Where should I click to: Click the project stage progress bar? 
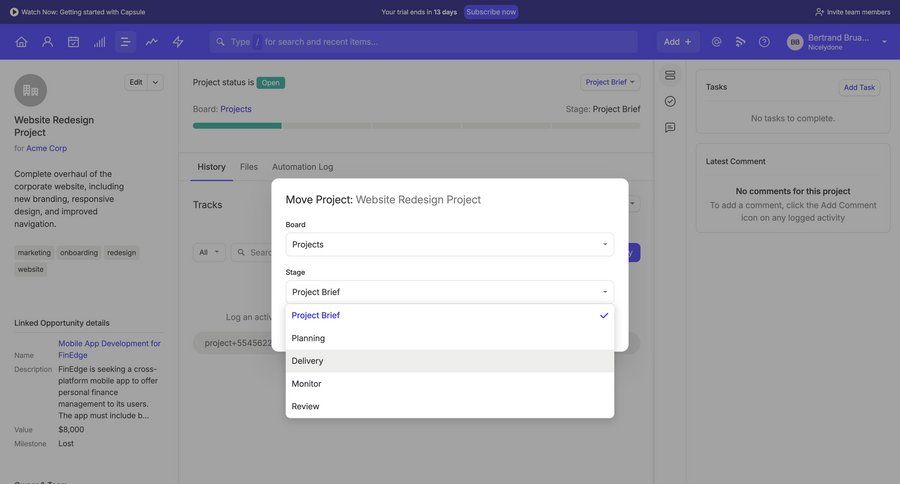point(416,126)
